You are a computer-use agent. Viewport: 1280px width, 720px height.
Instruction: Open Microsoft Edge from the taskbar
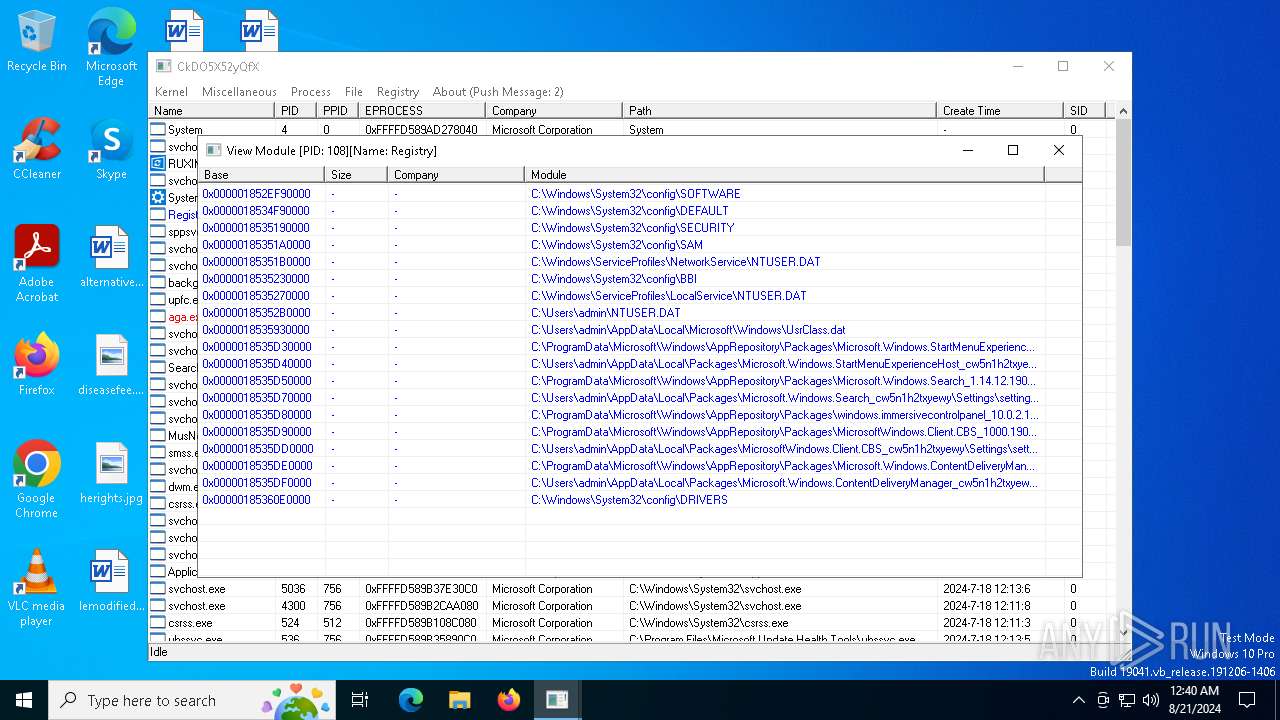[411, 700]
